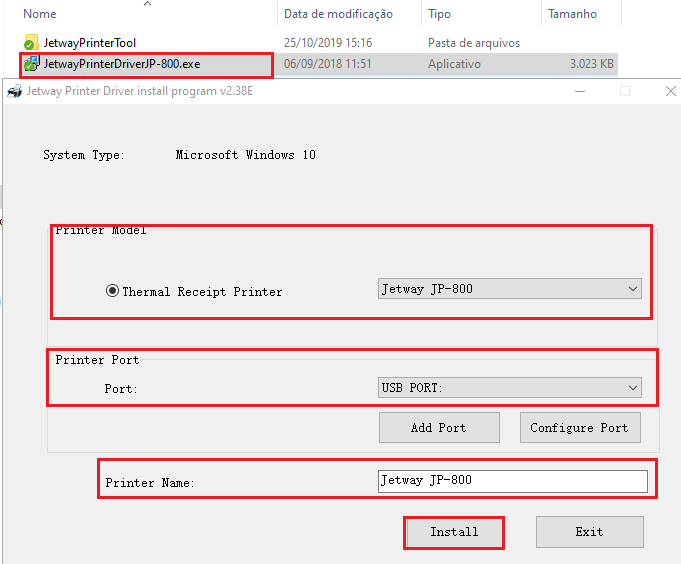The height and width of the screenshot is (564, 681).
Task: Click the Thermal Receipt Printer label
Action: point(202,291)
